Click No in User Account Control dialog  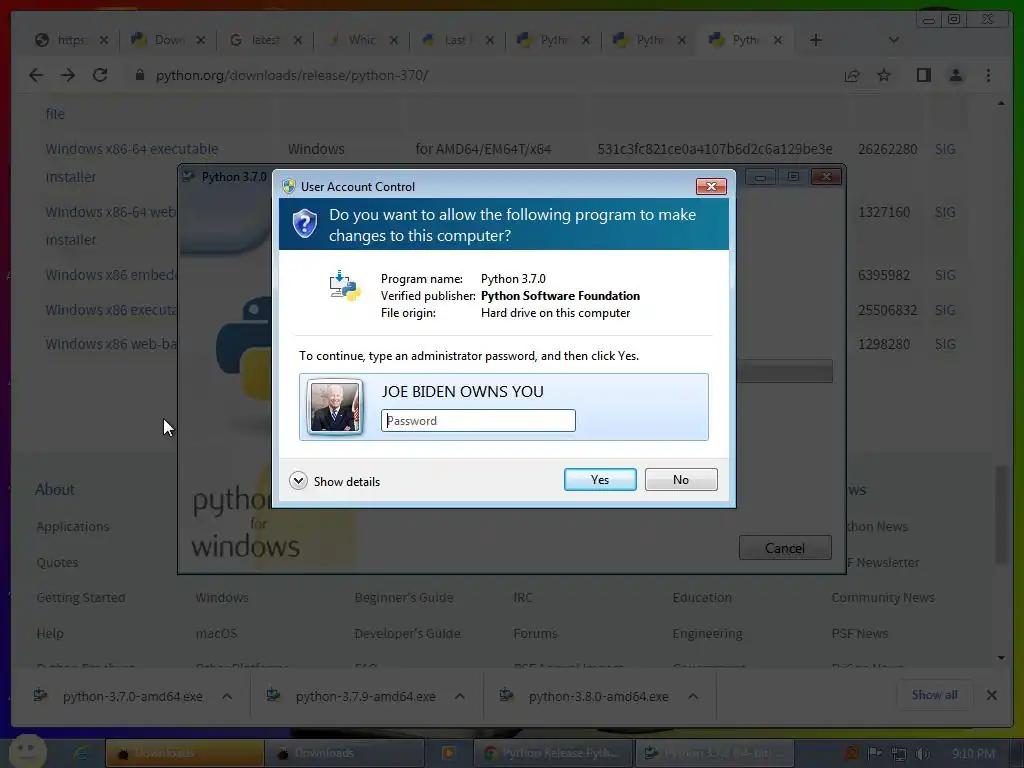point(680,479)
